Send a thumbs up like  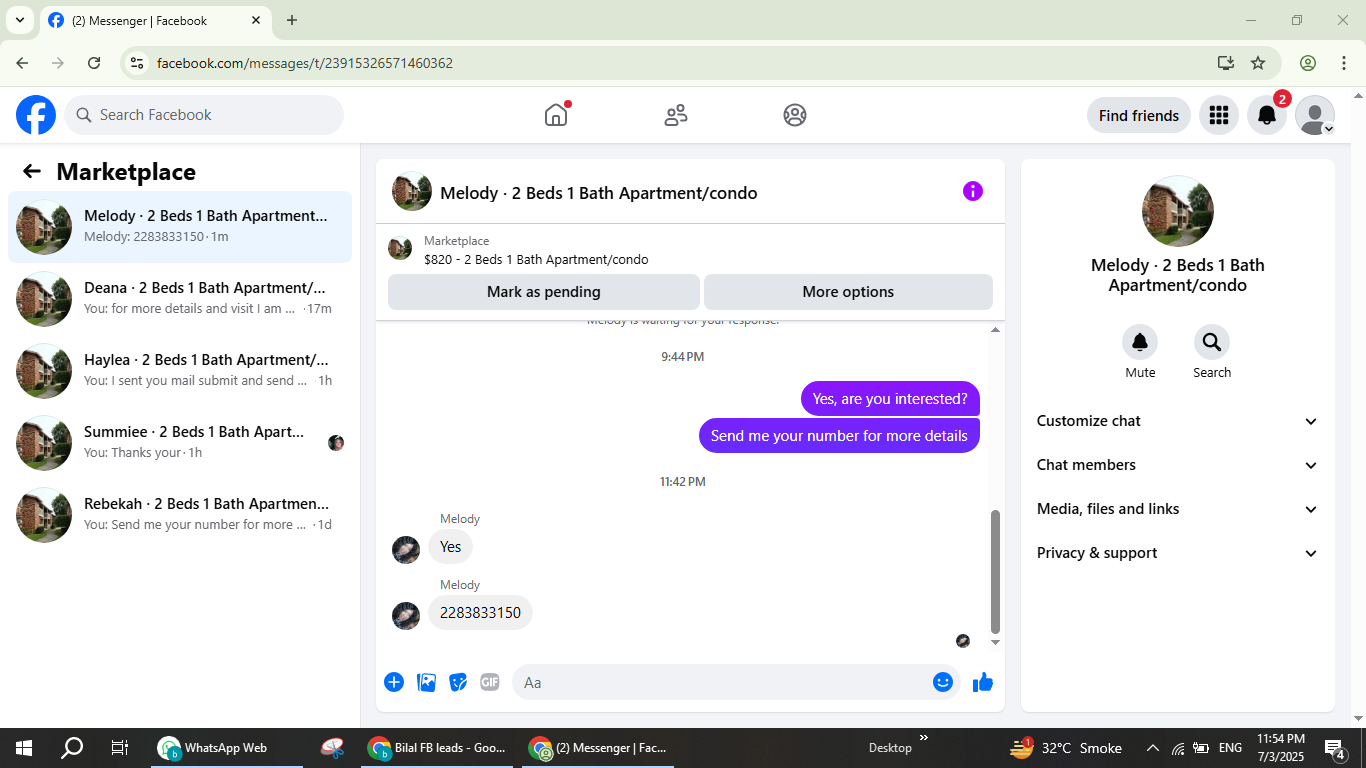pyautogui.click(x=983, y=682)
